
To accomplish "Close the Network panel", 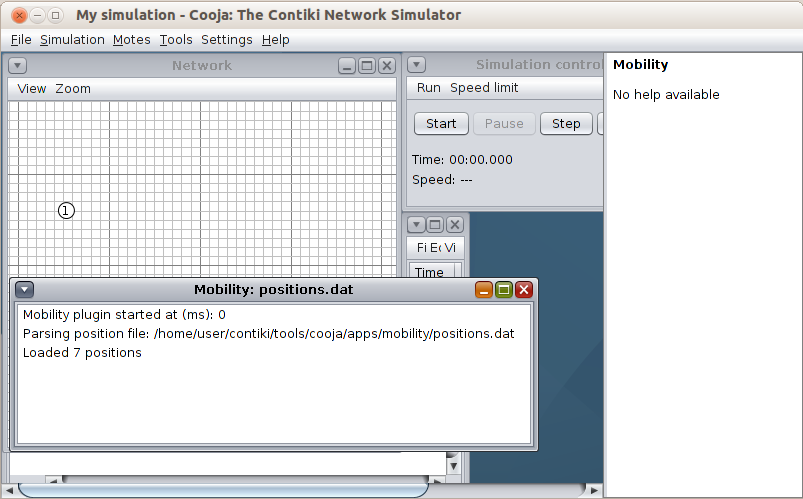I will coord(386,66).
